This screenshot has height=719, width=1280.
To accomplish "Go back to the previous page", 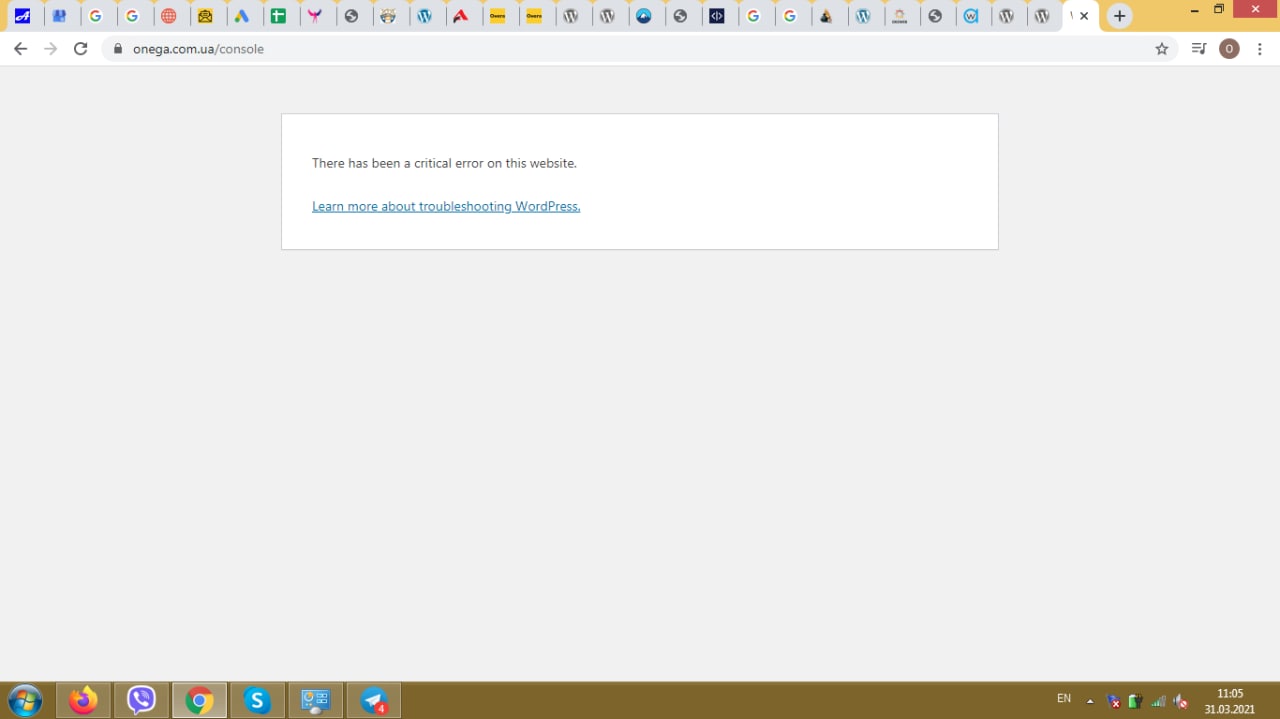I will click(x=20, y=49).
